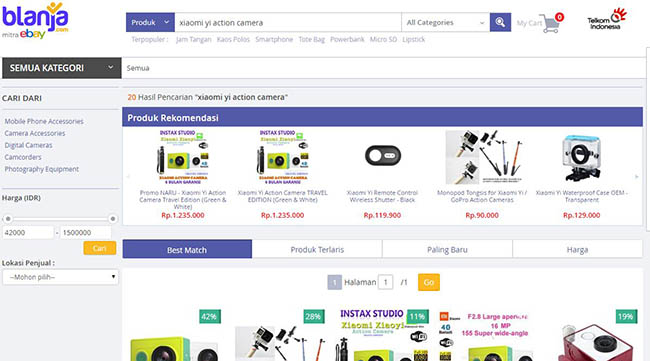Filter by Camera Accessories category link
Viewport: 650px width, 361px height.
(35, 133)
